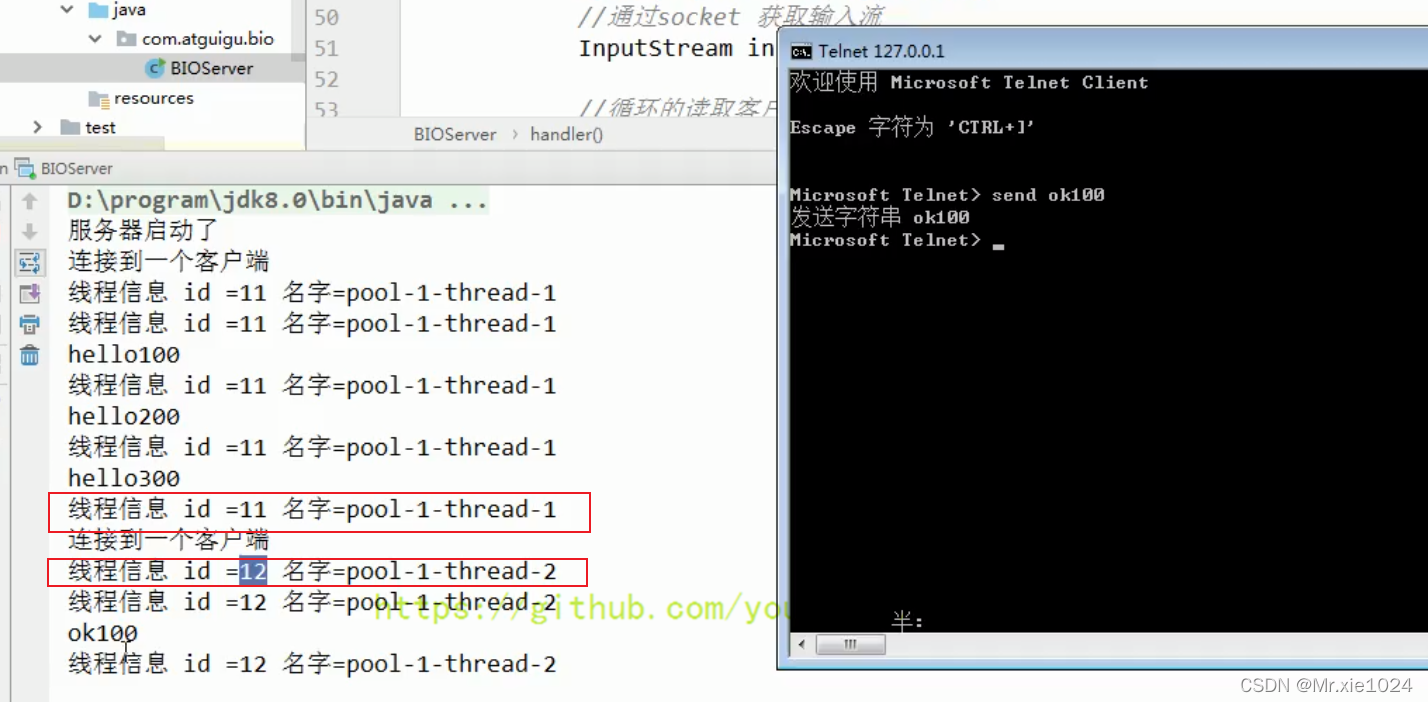Screen dimensions: 1428x702
Task: Click the Down stack trace arrow icon
Action: (x=30, y=232)
